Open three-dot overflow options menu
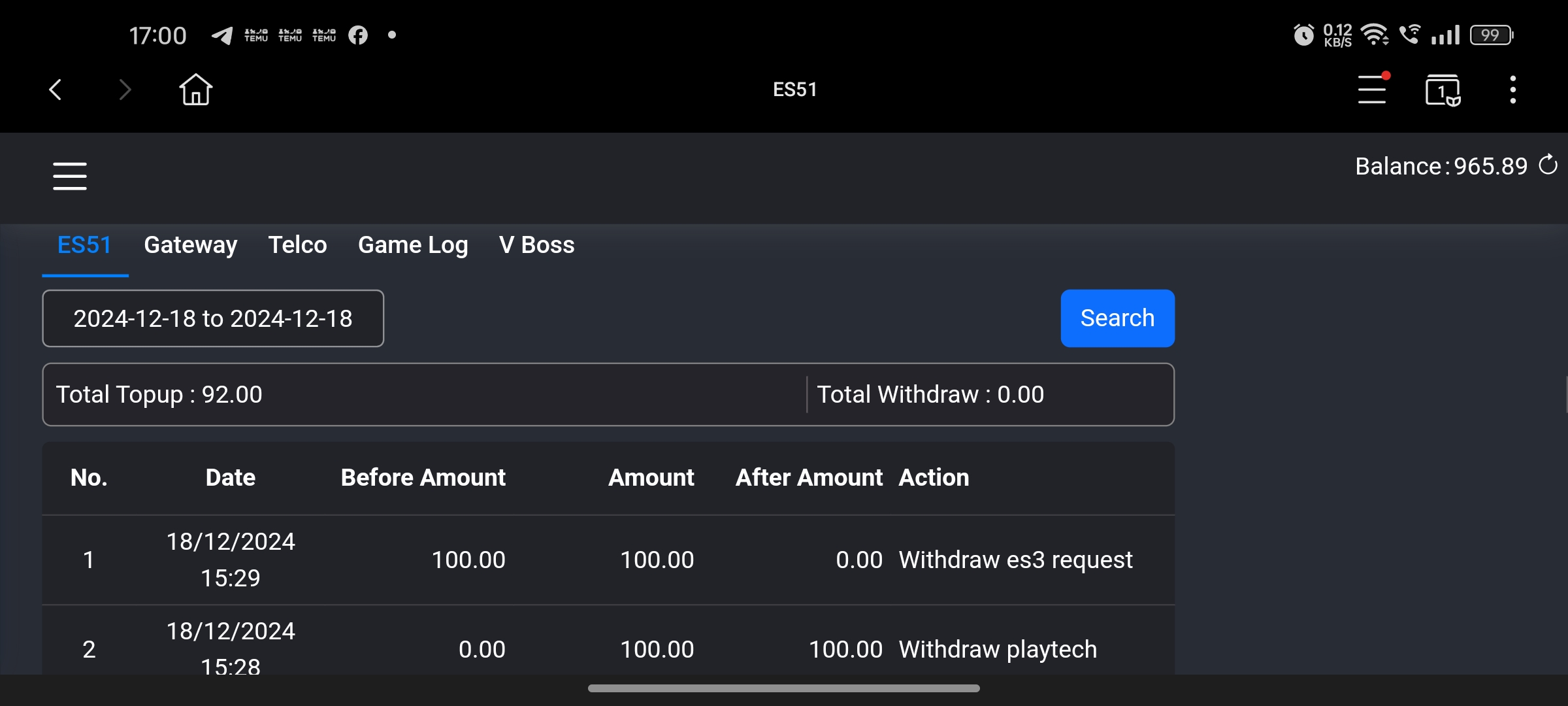This screenshot has height=706, width=1568. coord(1512,90)
